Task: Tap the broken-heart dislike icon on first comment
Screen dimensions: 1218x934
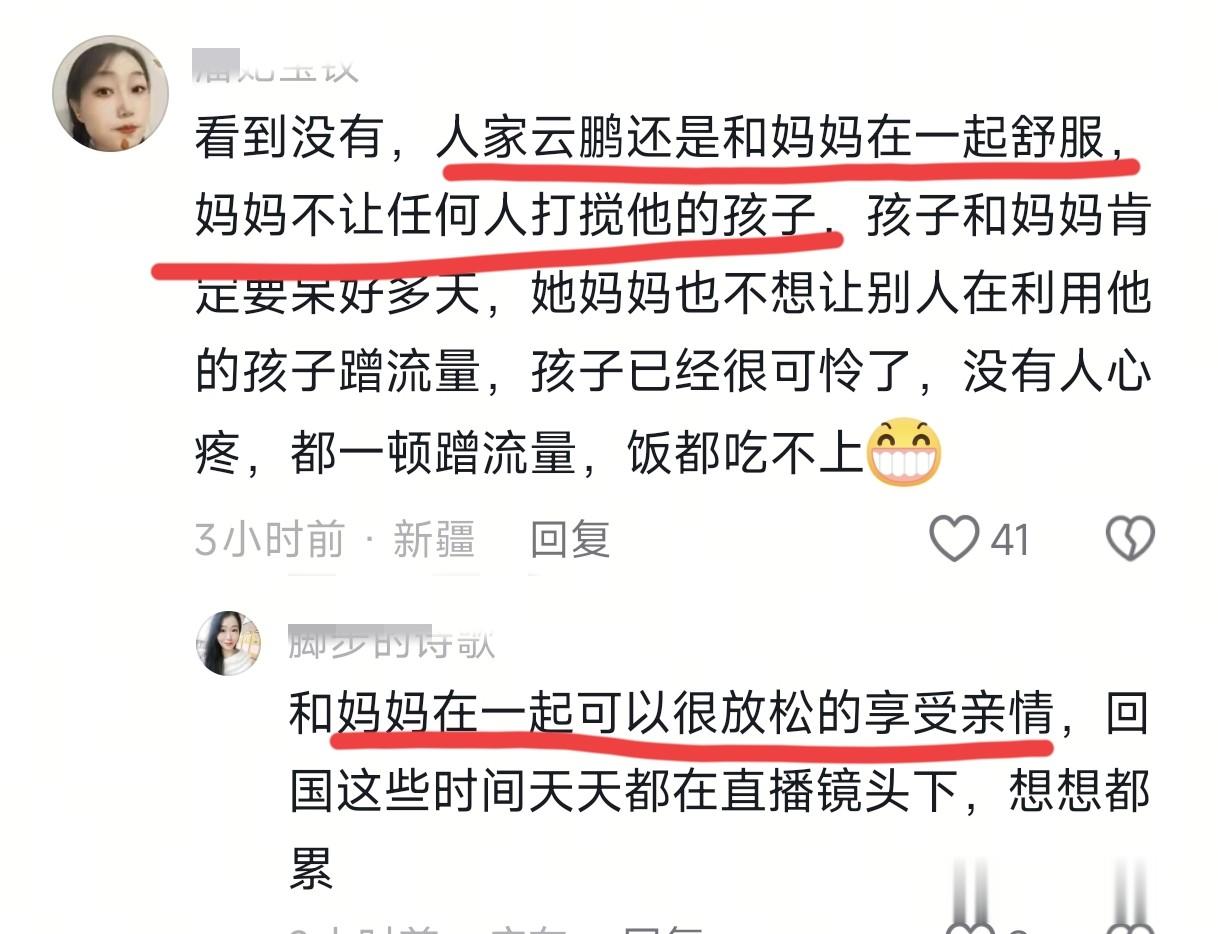Action: (1130, 539)
